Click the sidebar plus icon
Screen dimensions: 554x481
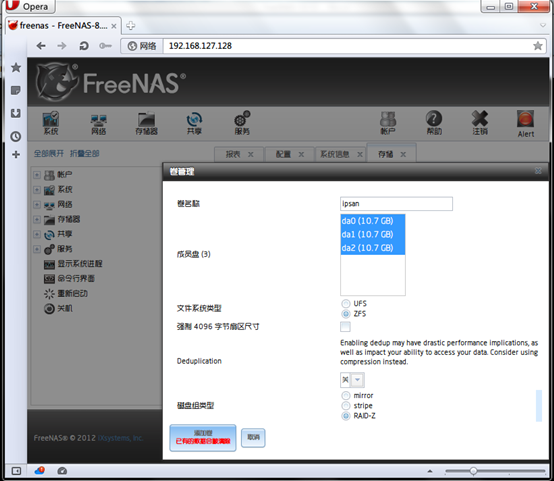16,154
